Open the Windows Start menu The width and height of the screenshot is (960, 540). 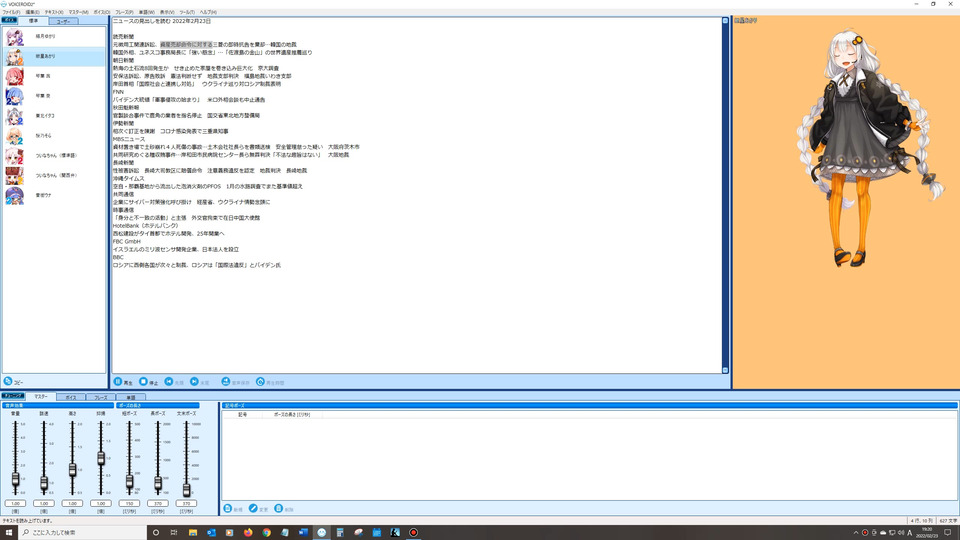(9, 532)
